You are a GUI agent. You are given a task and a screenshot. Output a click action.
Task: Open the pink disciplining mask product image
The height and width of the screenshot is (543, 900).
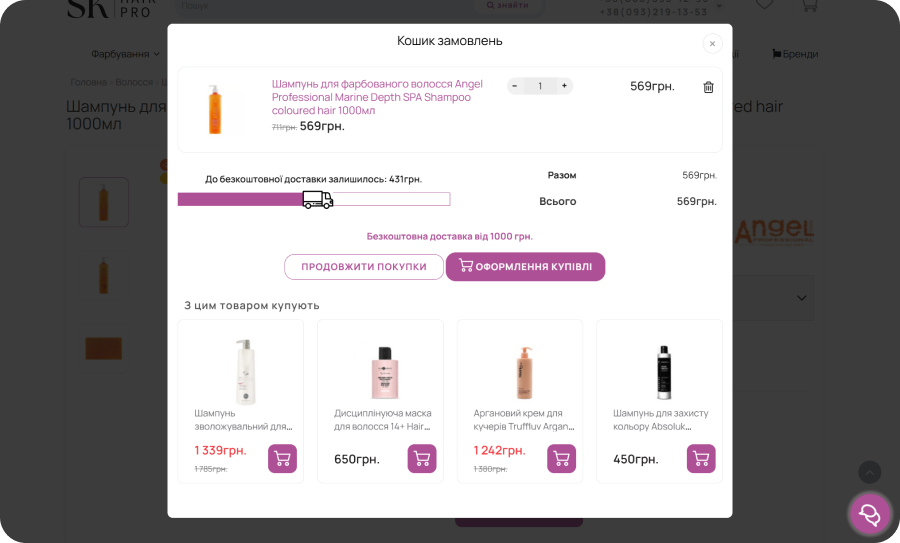[x=385, y=372]
